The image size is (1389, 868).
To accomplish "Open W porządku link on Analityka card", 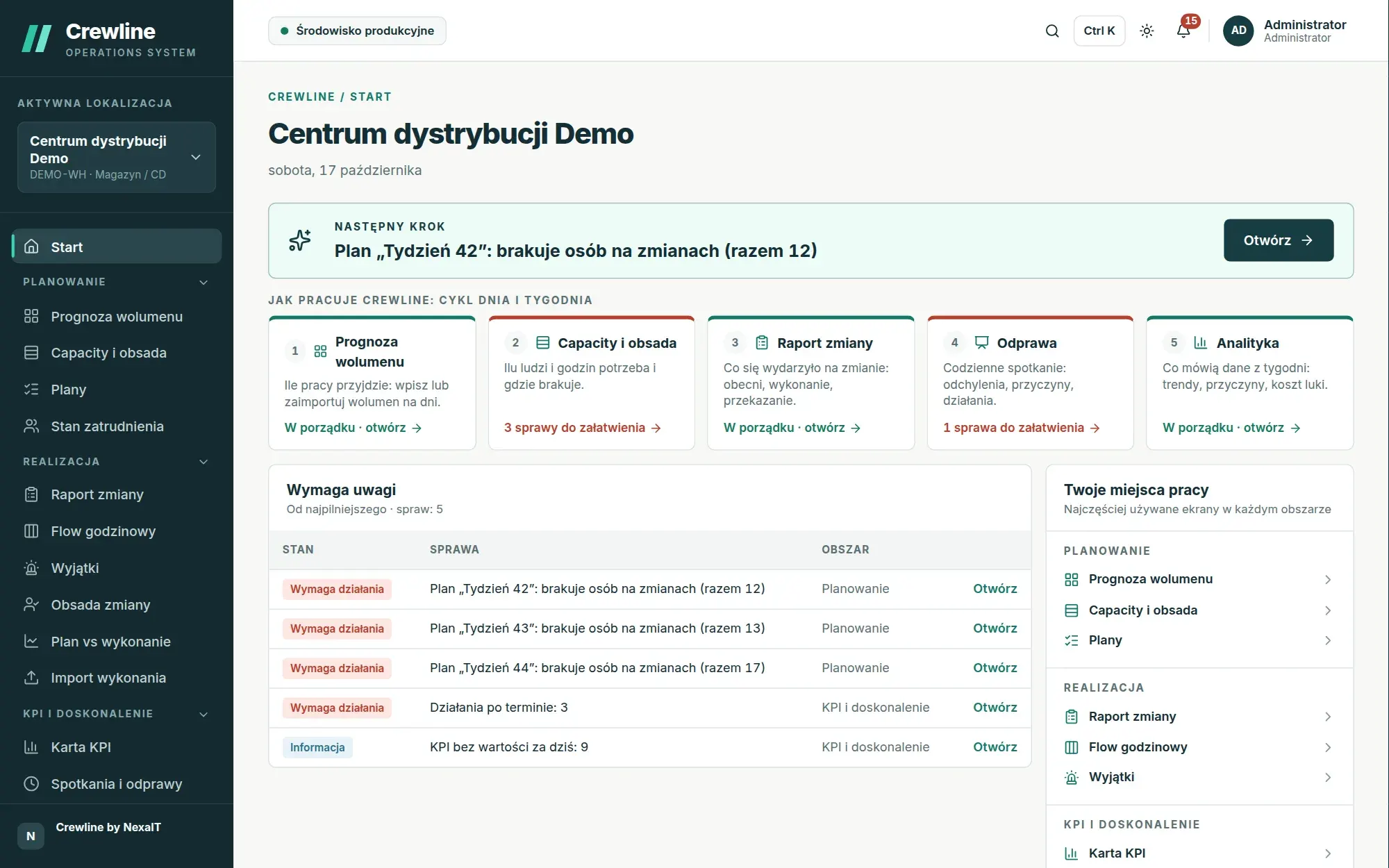I will (1231, 428).
